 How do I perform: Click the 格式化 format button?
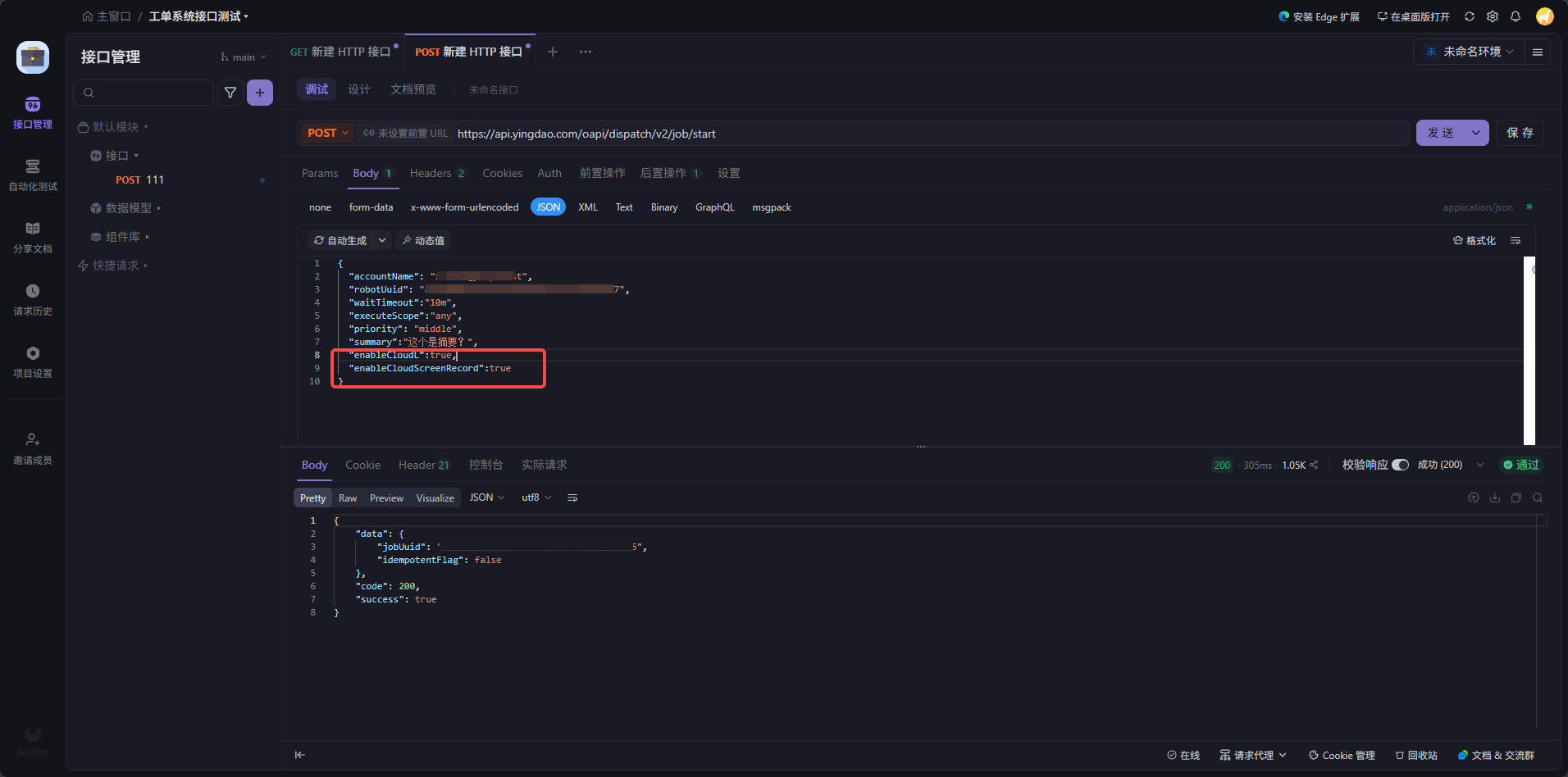(x=1475, y=240)
